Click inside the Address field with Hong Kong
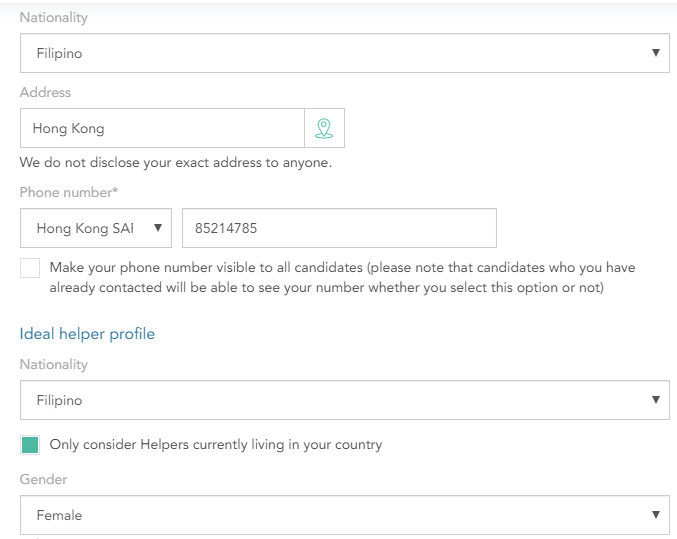Viewport: 677px width, 539px height. (162, 128)
